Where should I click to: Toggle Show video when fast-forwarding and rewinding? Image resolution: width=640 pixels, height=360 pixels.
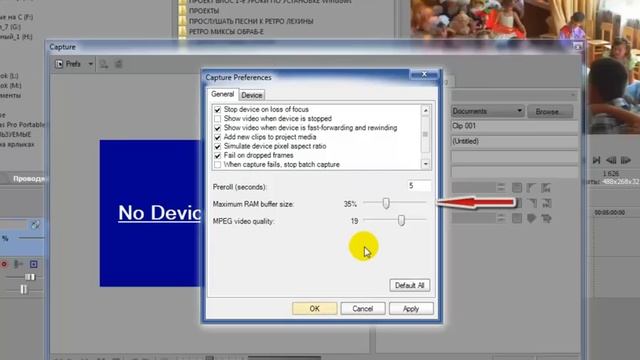218,128
